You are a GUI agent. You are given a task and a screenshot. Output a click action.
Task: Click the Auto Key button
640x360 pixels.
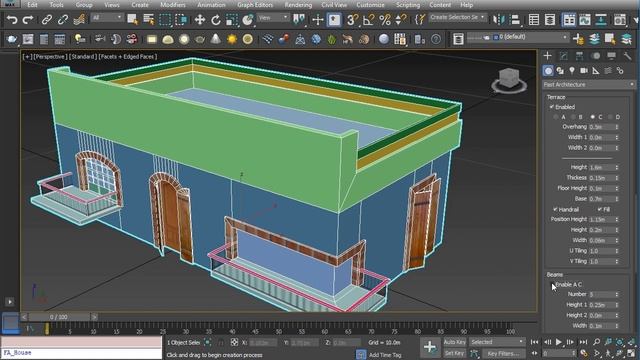[x=454, y=342]
